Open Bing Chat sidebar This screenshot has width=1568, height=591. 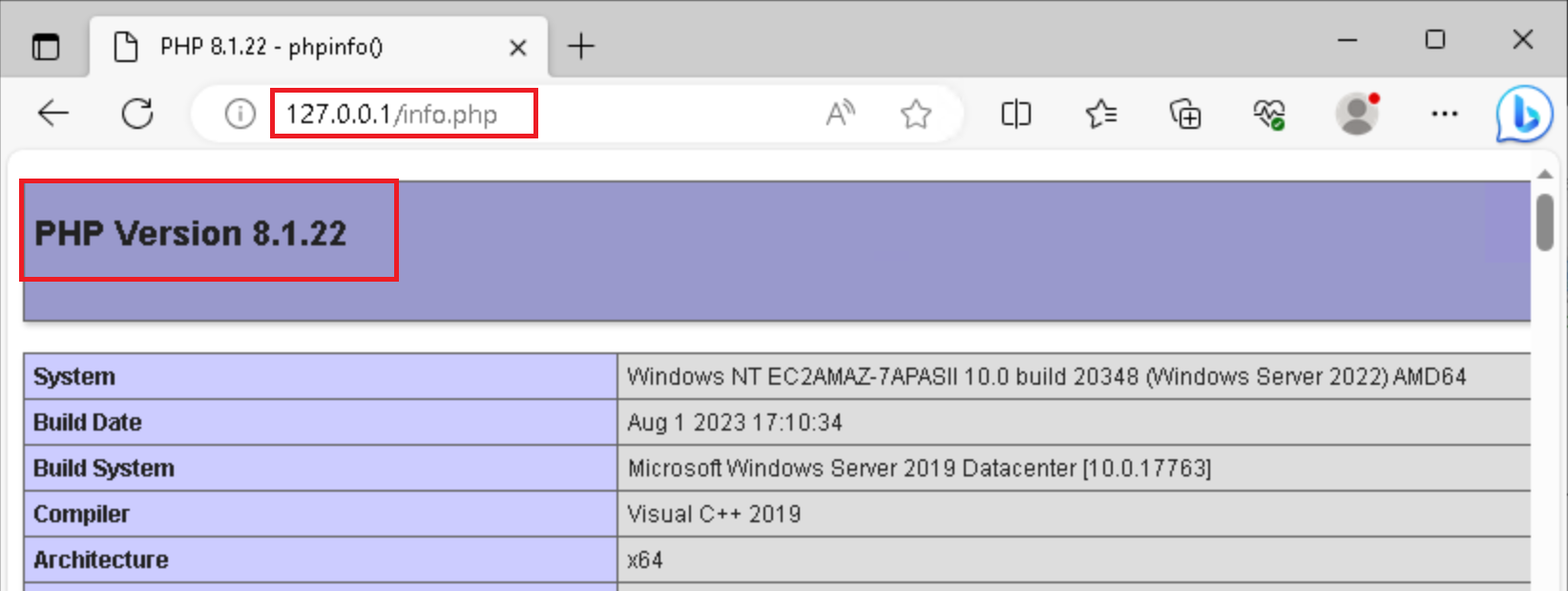(x=1523, y=115)
